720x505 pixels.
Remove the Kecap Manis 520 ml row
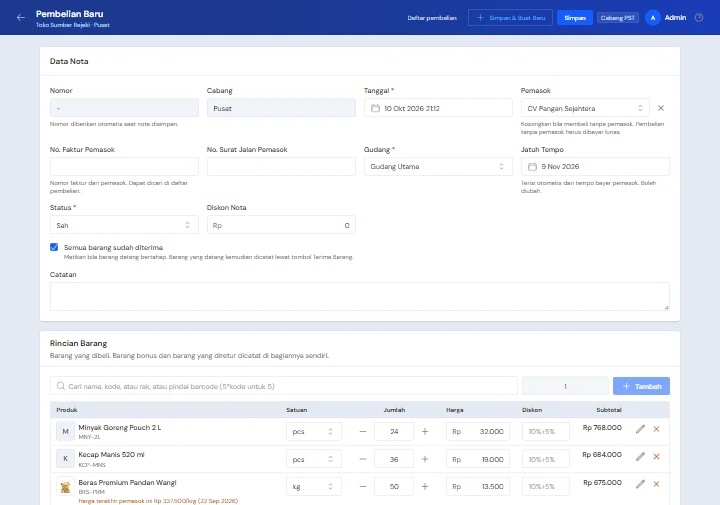click(656, 456)
